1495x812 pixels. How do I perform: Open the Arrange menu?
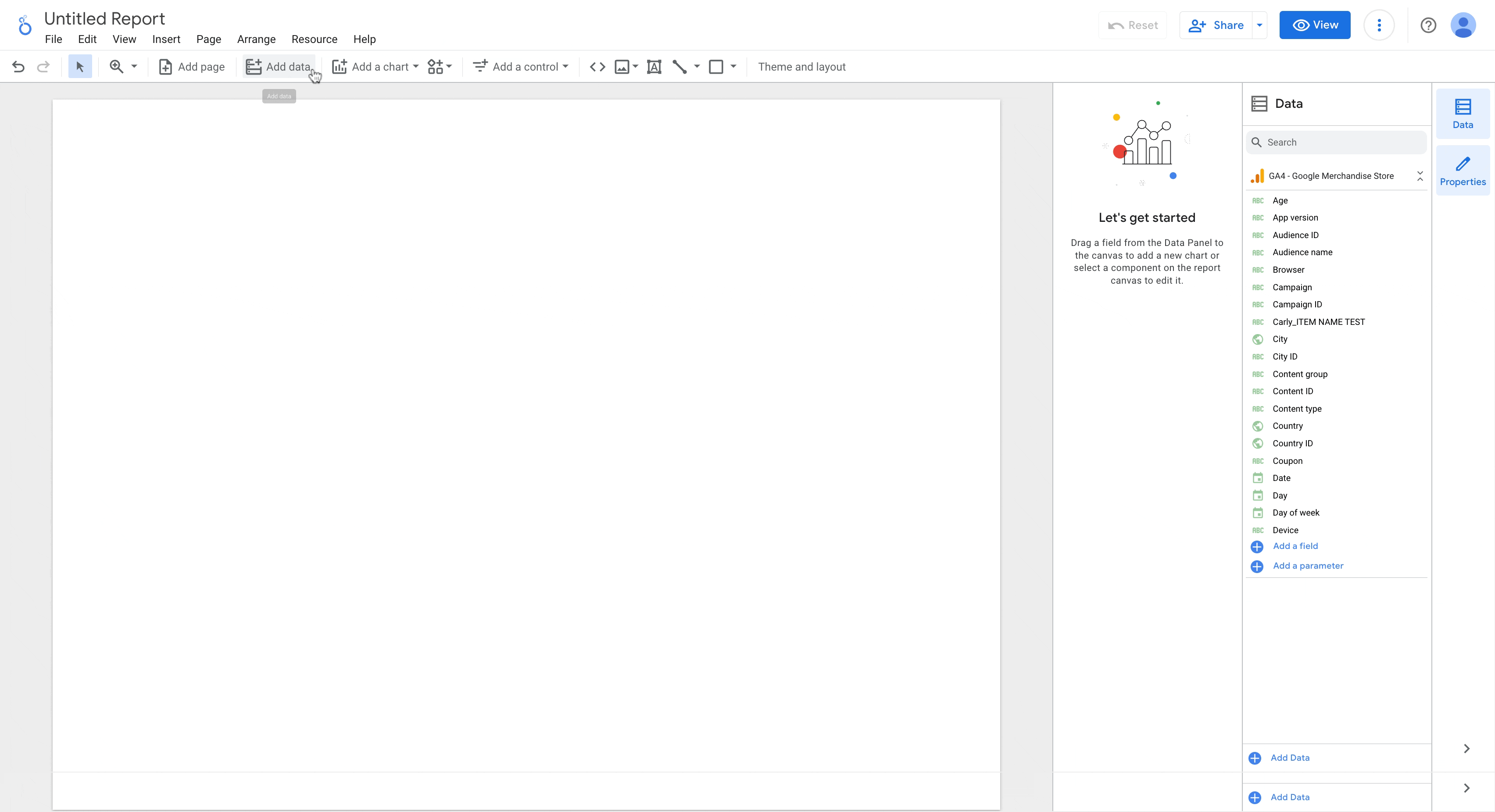point(256,39)
